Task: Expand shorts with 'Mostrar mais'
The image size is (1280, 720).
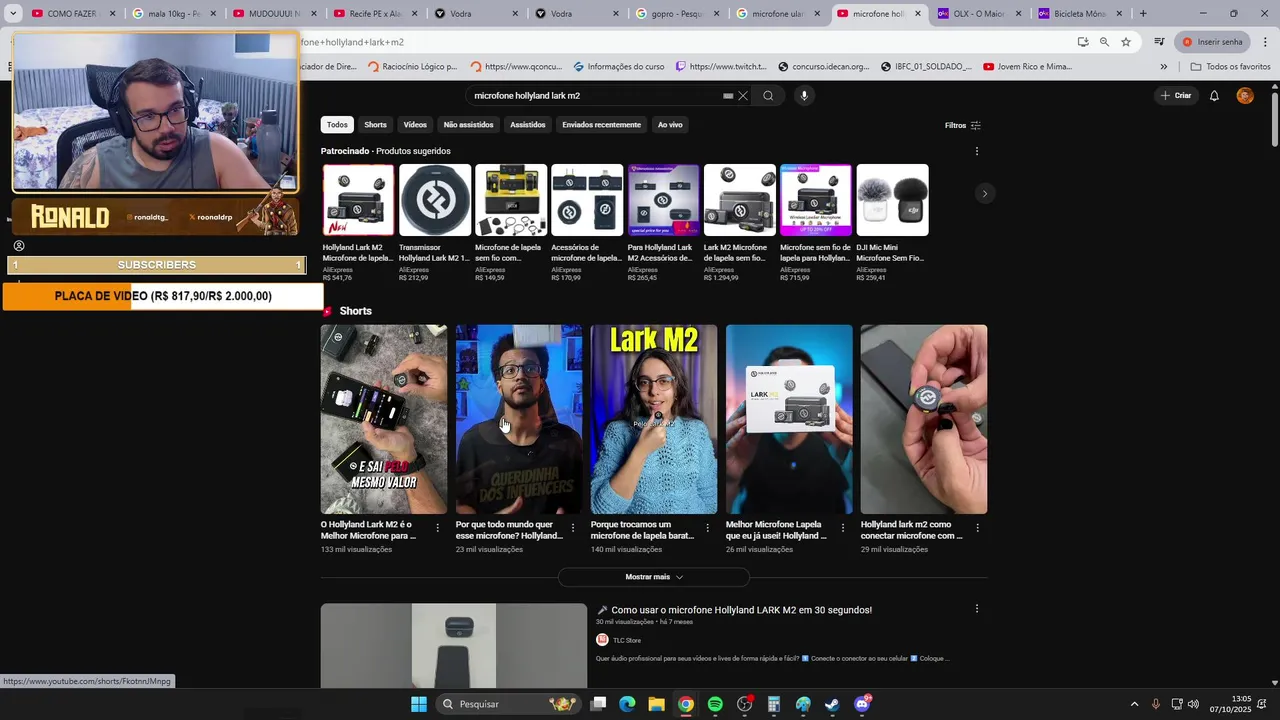Action: coord(654,577)
